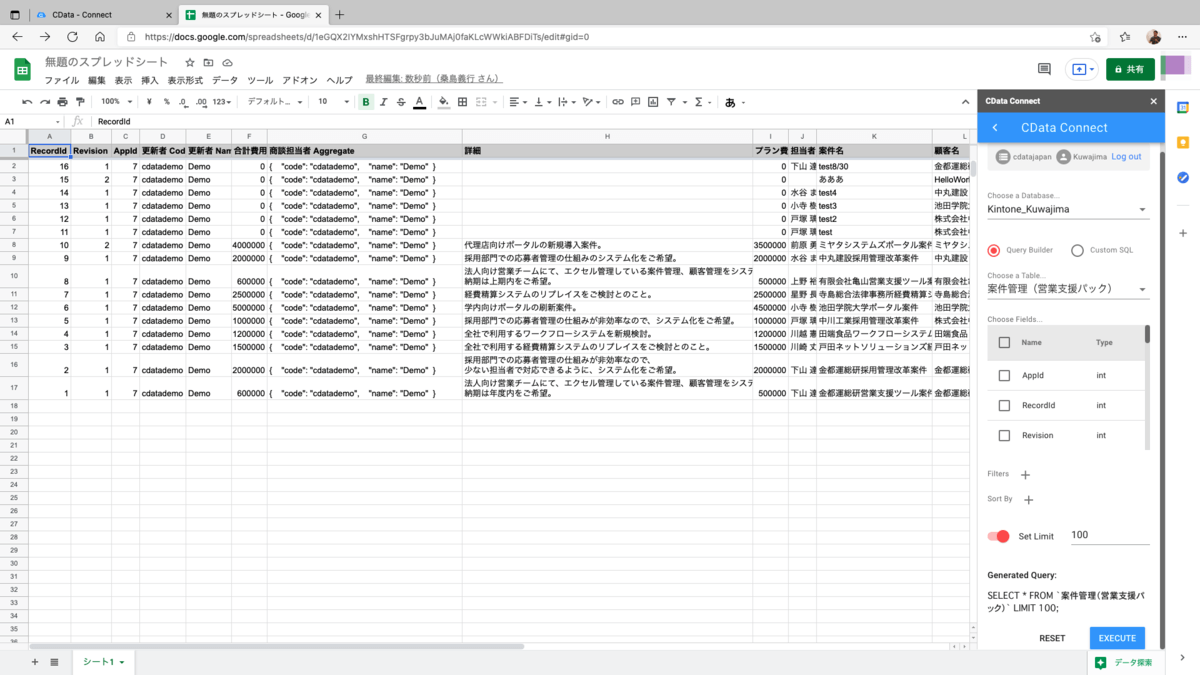Open the input tools あ dropdown
The width and height of the screenshot is (1200, 675).
point(735,102)
